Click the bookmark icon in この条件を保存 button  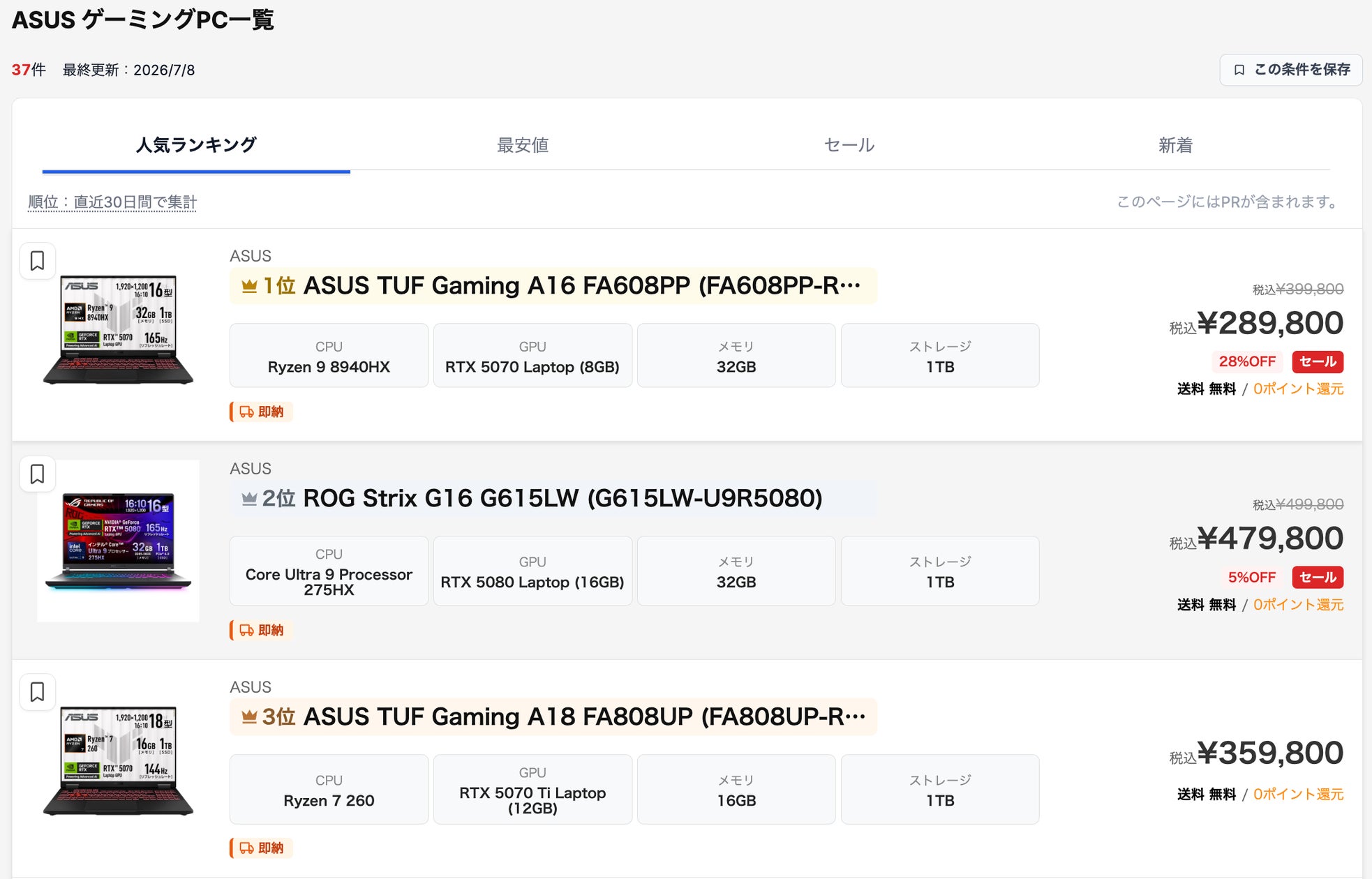pyautogui.click(x=1239, y=70)
